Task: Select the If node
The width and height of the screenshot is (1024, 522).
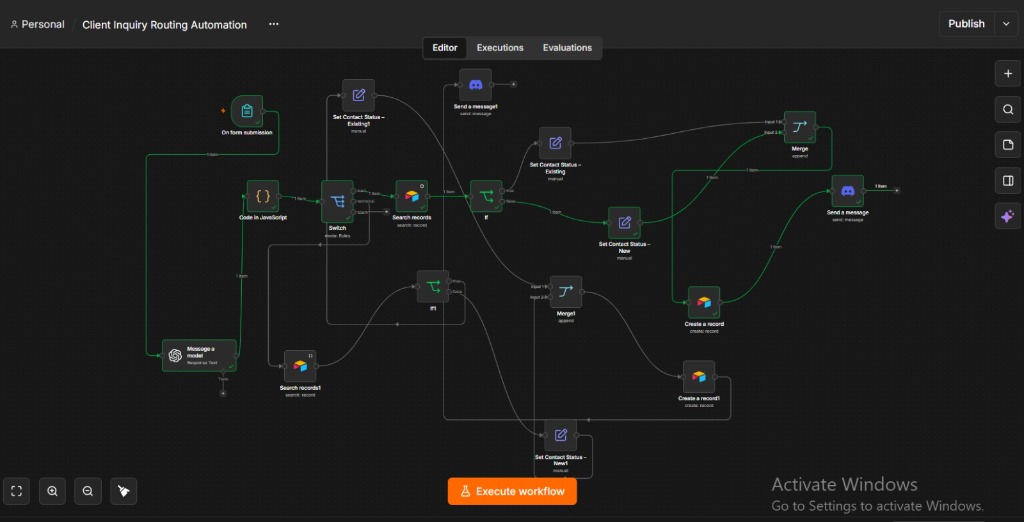Action: [487, 196]
